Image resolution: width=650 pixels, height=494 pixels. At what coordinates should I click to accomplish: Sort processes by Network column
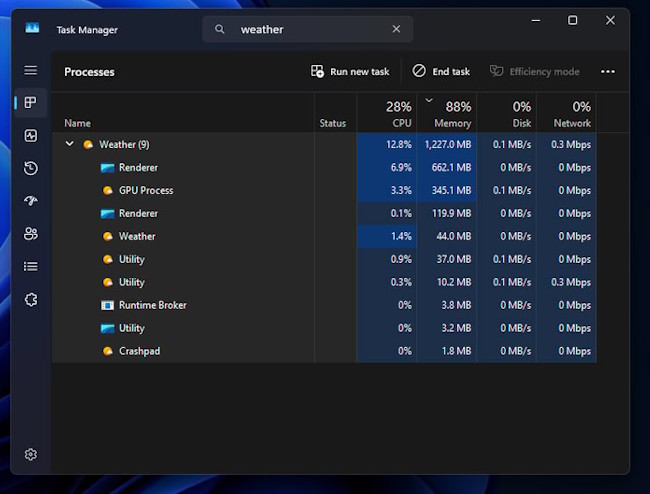click(x=567, y=113)
